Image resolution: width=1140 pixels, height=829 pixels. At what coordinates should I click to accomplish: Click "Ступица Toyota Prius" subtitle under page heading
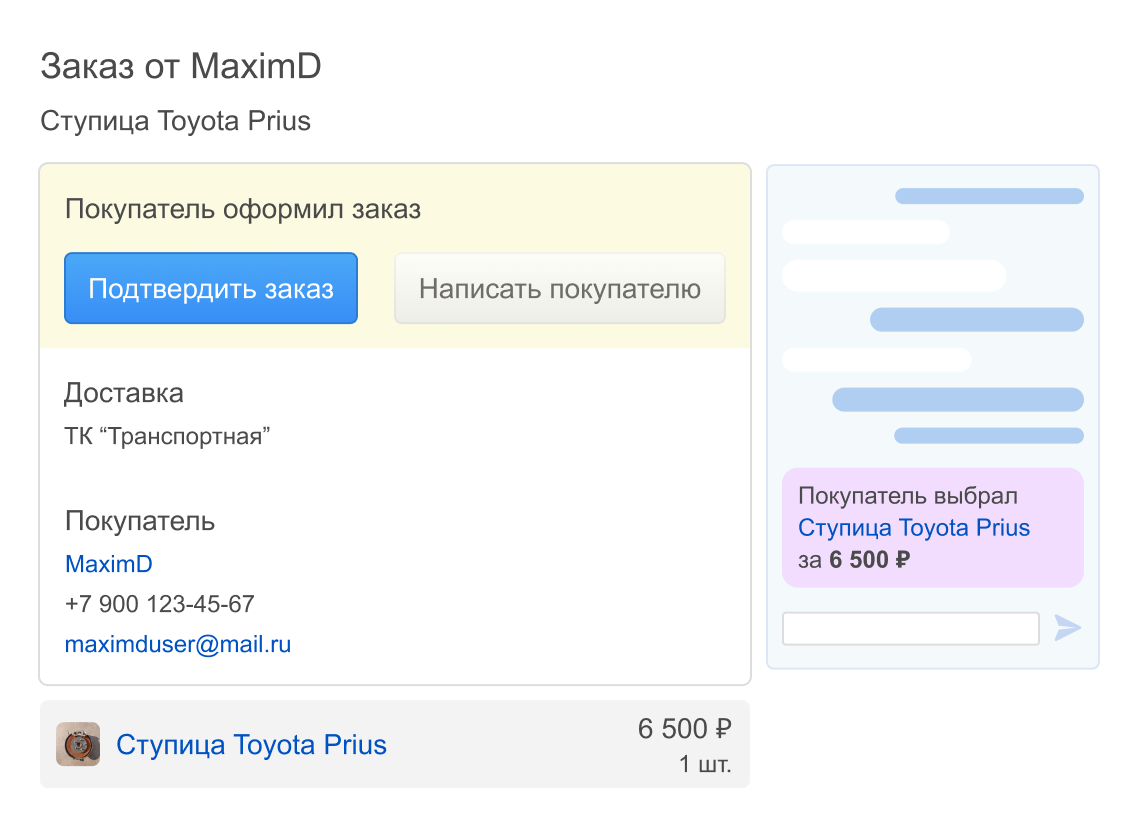[175, 121]
